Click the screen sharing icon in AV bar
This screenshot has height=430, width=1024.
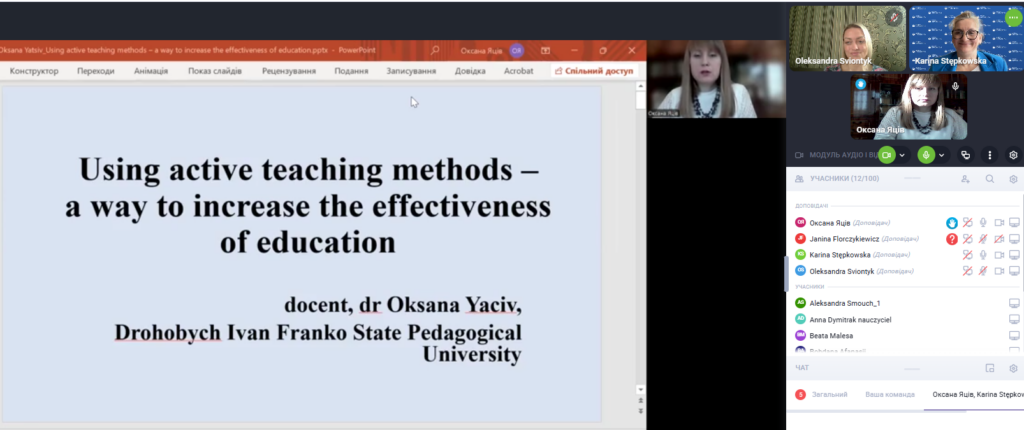click(965, 155)
